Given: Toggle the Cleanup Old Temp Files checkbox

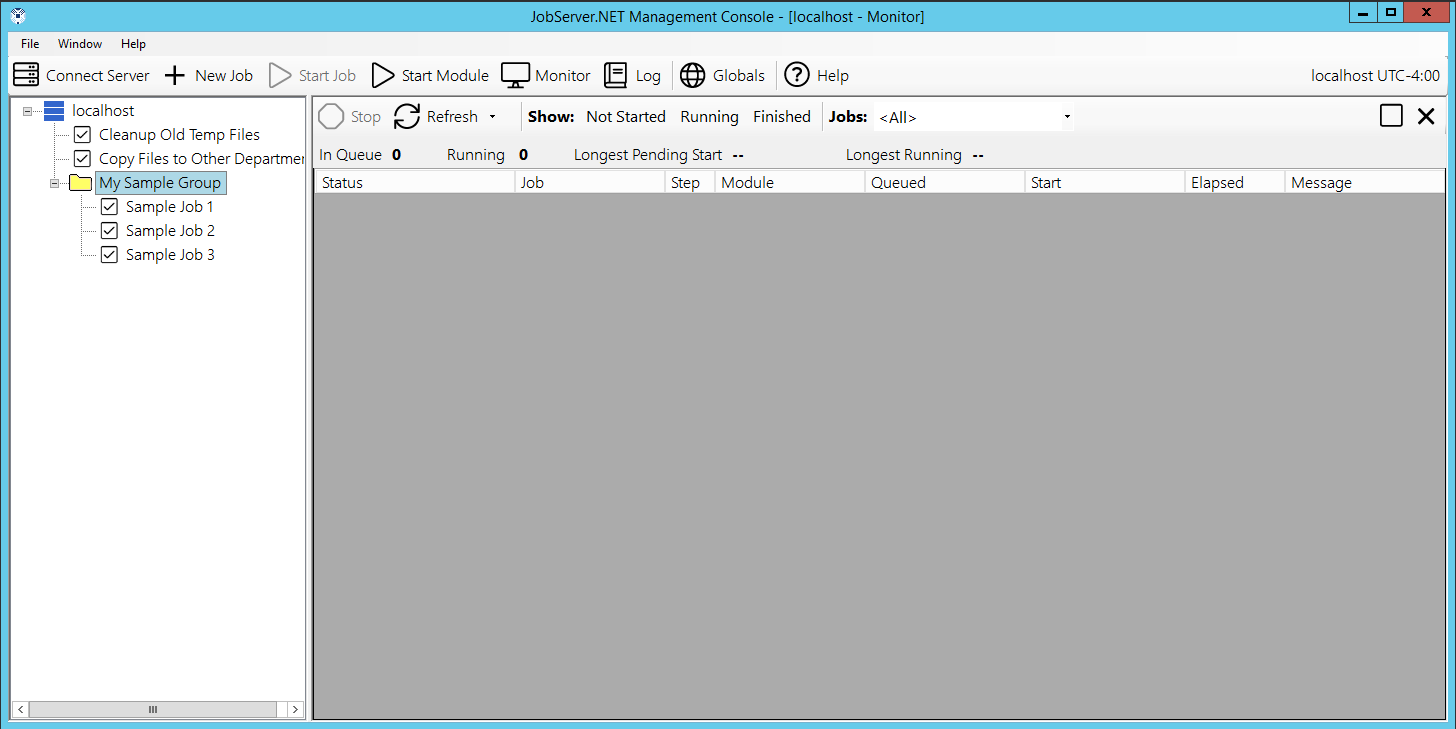Looking at the screenshot, I should [x=82, y=135].
